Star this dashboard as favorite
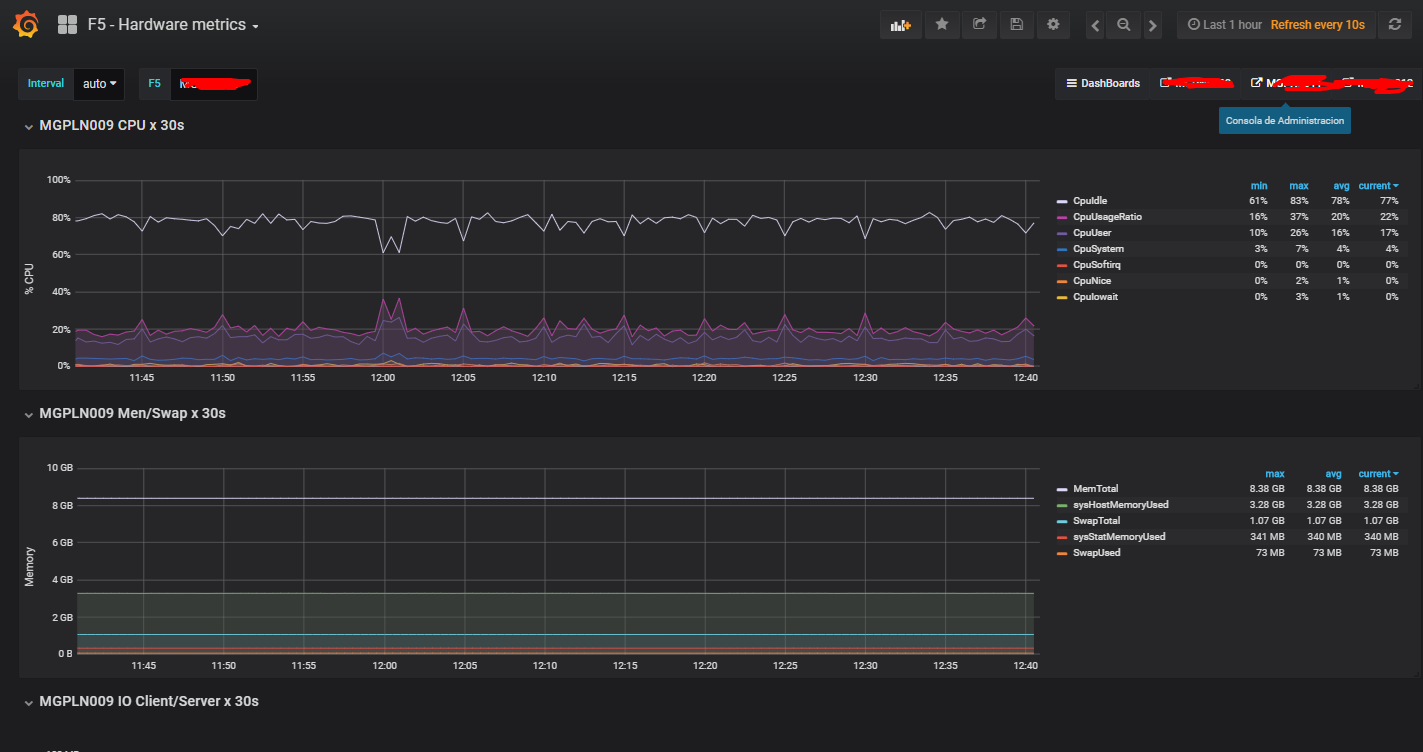 click(942, 25)
